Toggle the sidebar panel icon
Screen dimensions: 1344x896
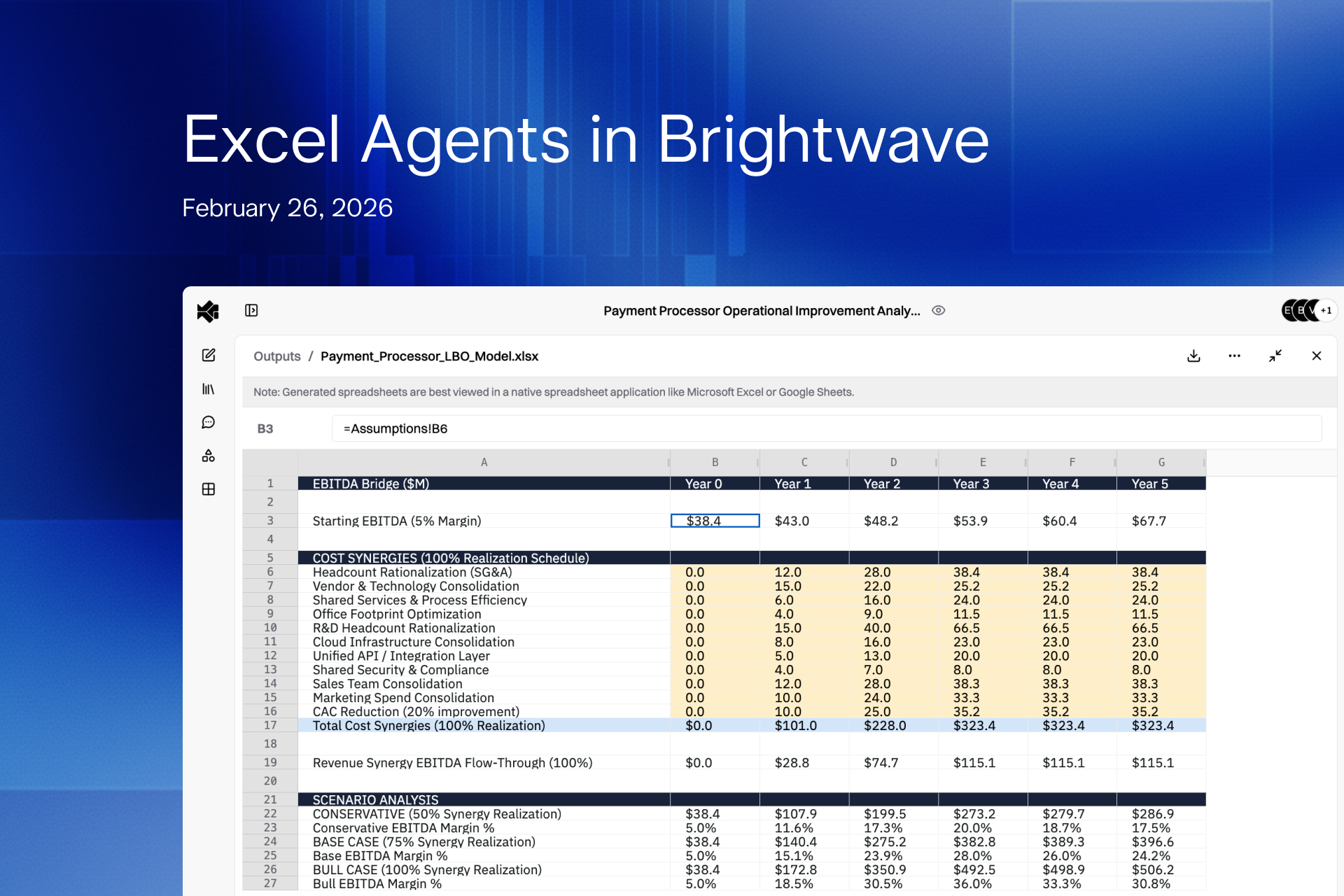pyautogui.click(x=251, y=310)
